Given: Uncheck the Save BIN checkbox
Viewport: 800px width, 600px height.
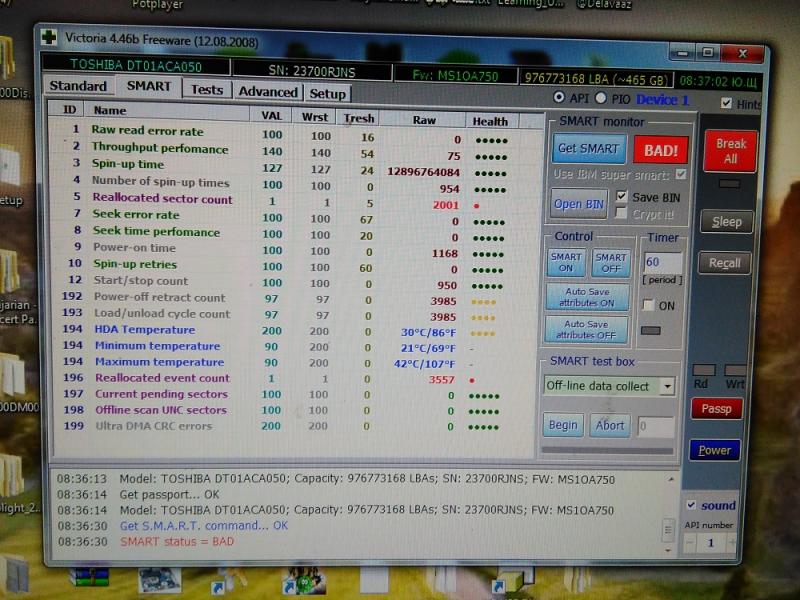Looking at the screenshot, I should [x=621, y=196].
